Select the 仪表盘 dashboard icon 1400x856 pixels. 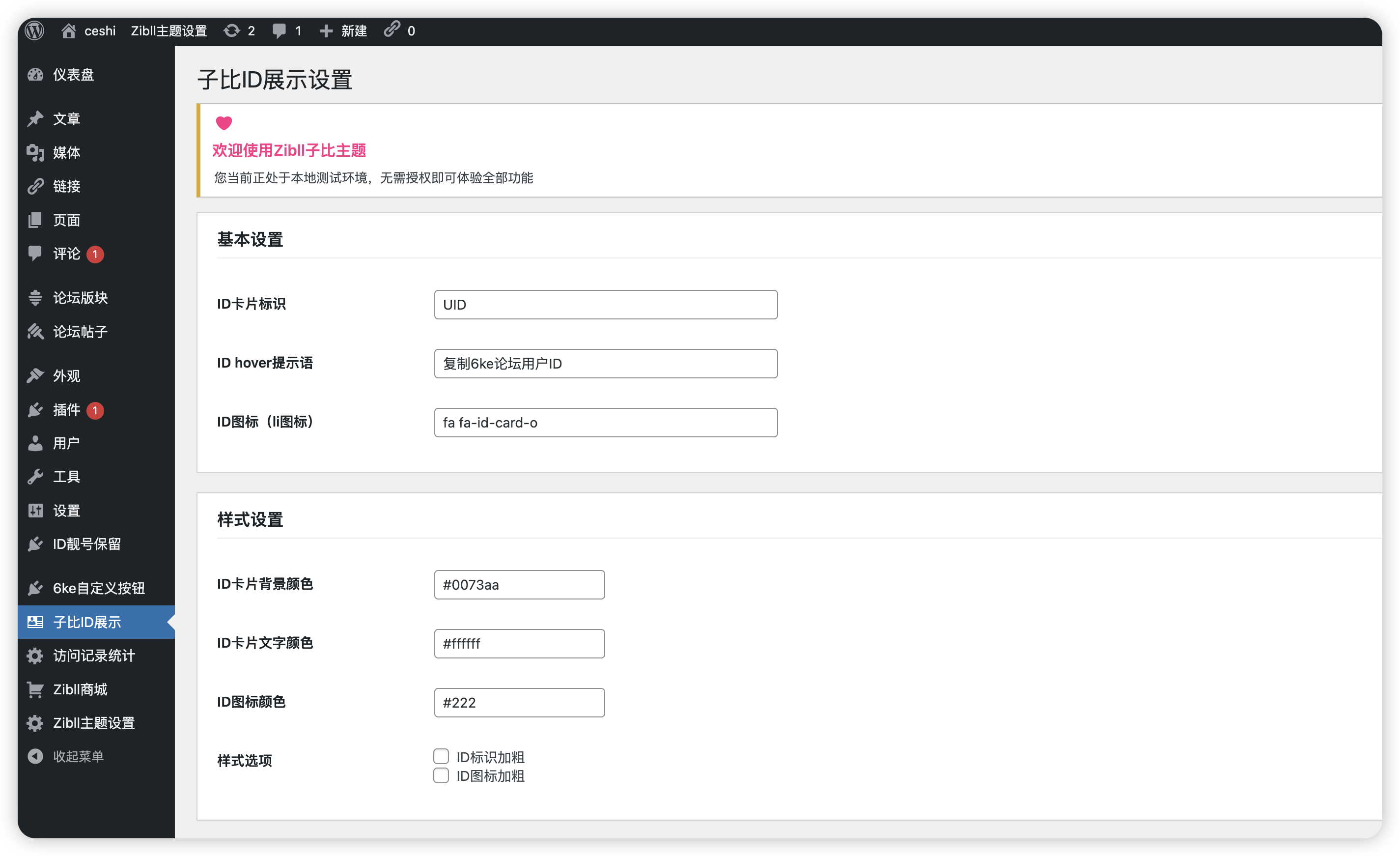tap(35, 74)
